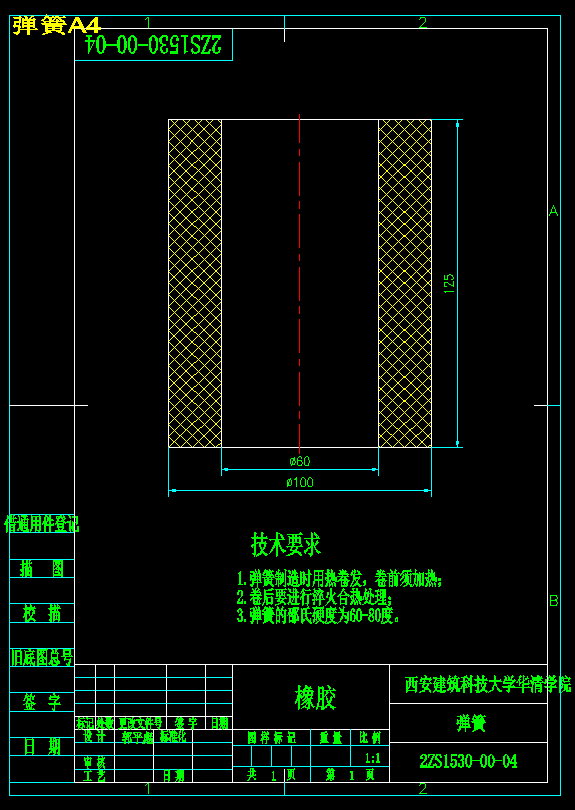Viewport: 575px width, 810px height.
Task: Click drawing number '2ZS1530-00-04' in title block
Action: [468, 761]
